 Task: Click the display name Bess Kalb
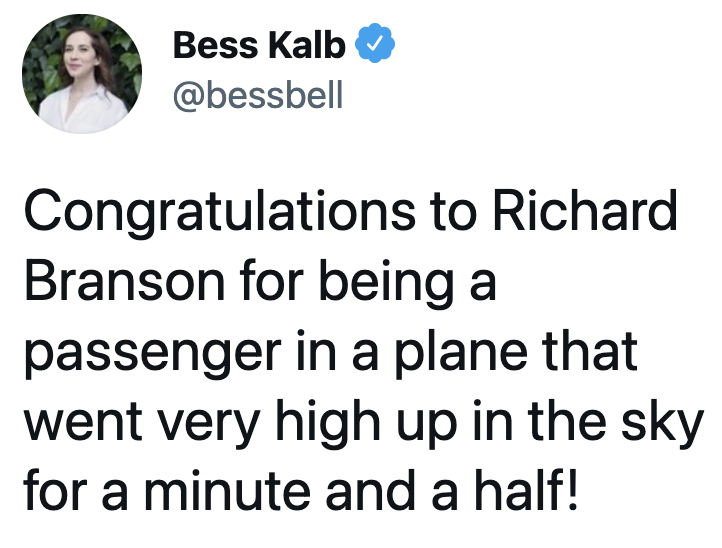pos(259,45)
